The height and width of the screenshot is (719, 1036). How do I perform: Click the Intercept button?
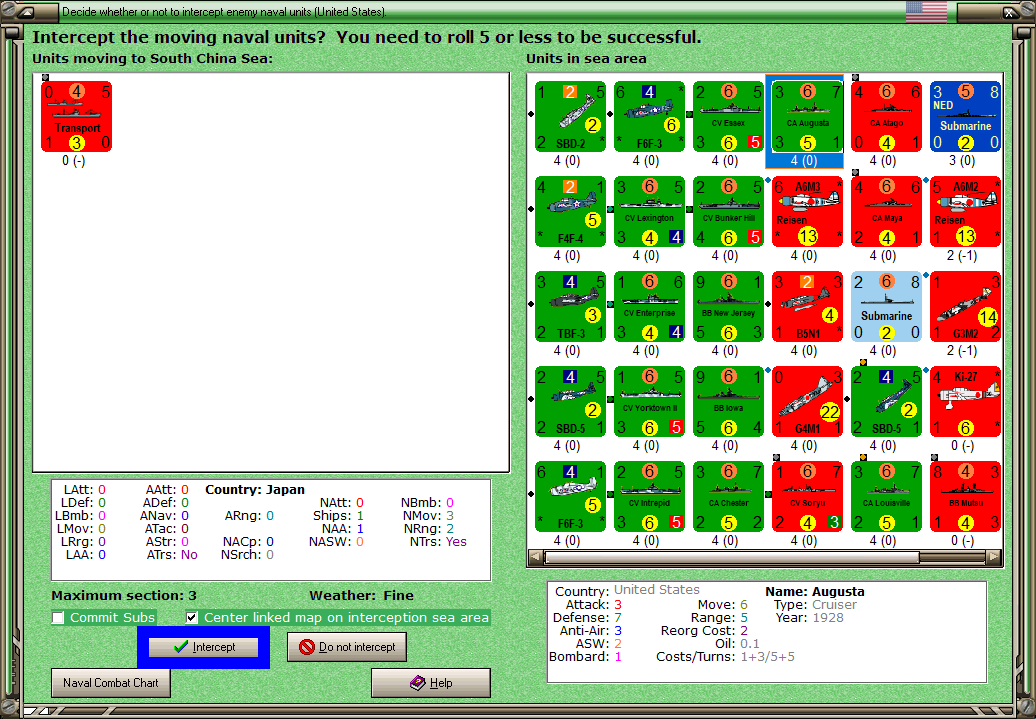pyautogui.click(x=204, y=647)
